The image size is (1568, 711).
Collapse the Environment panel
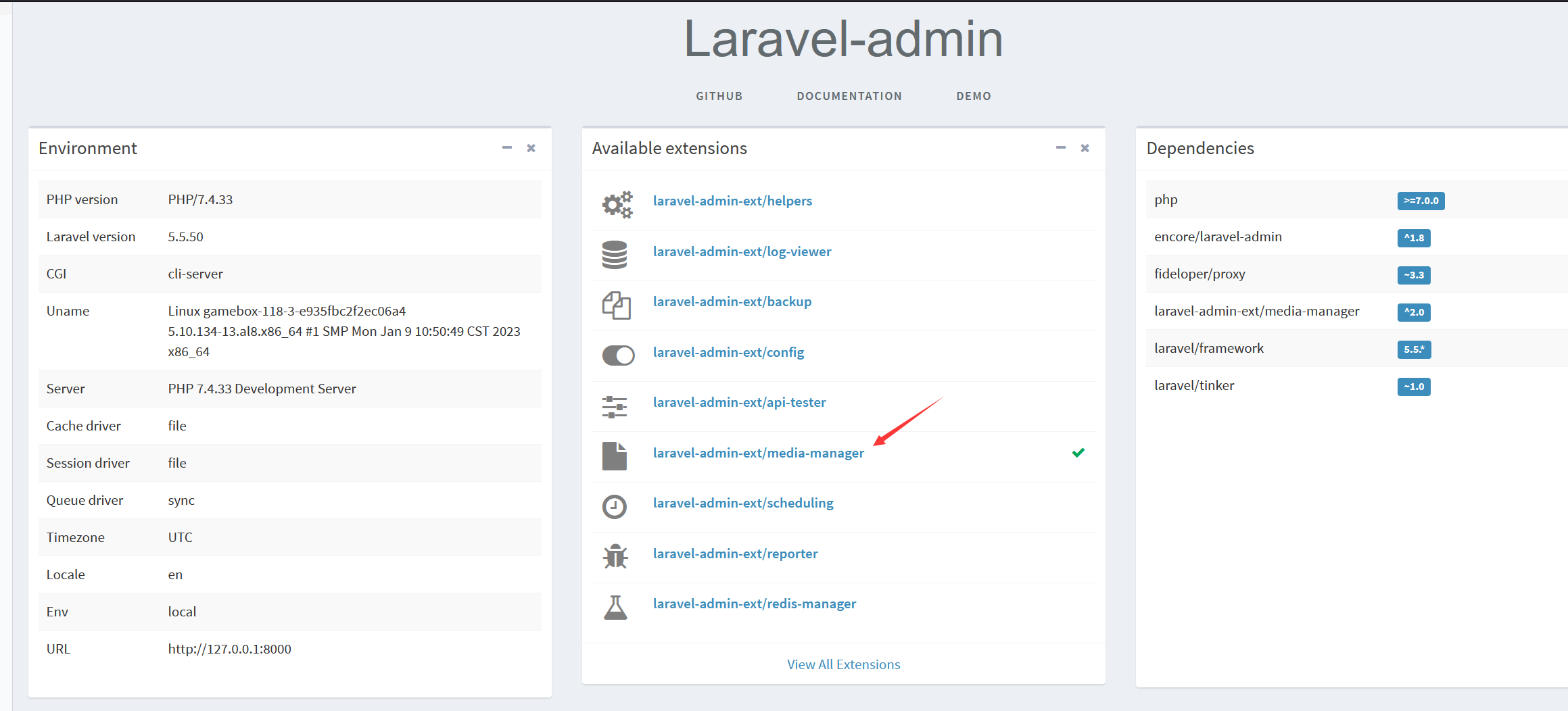coord(506,148)
